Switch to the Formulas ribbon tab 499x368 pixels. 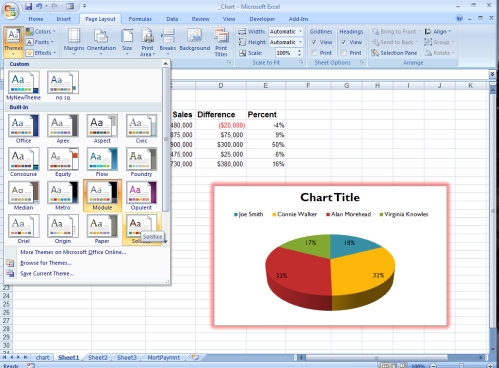[140, 19]
